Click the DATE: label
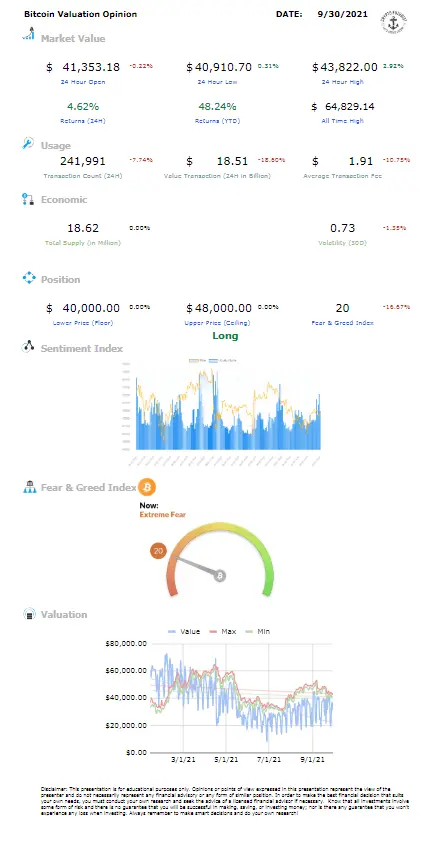Viewport: 441px width, 841px height. pyautogui.click(x=289, y=14)
